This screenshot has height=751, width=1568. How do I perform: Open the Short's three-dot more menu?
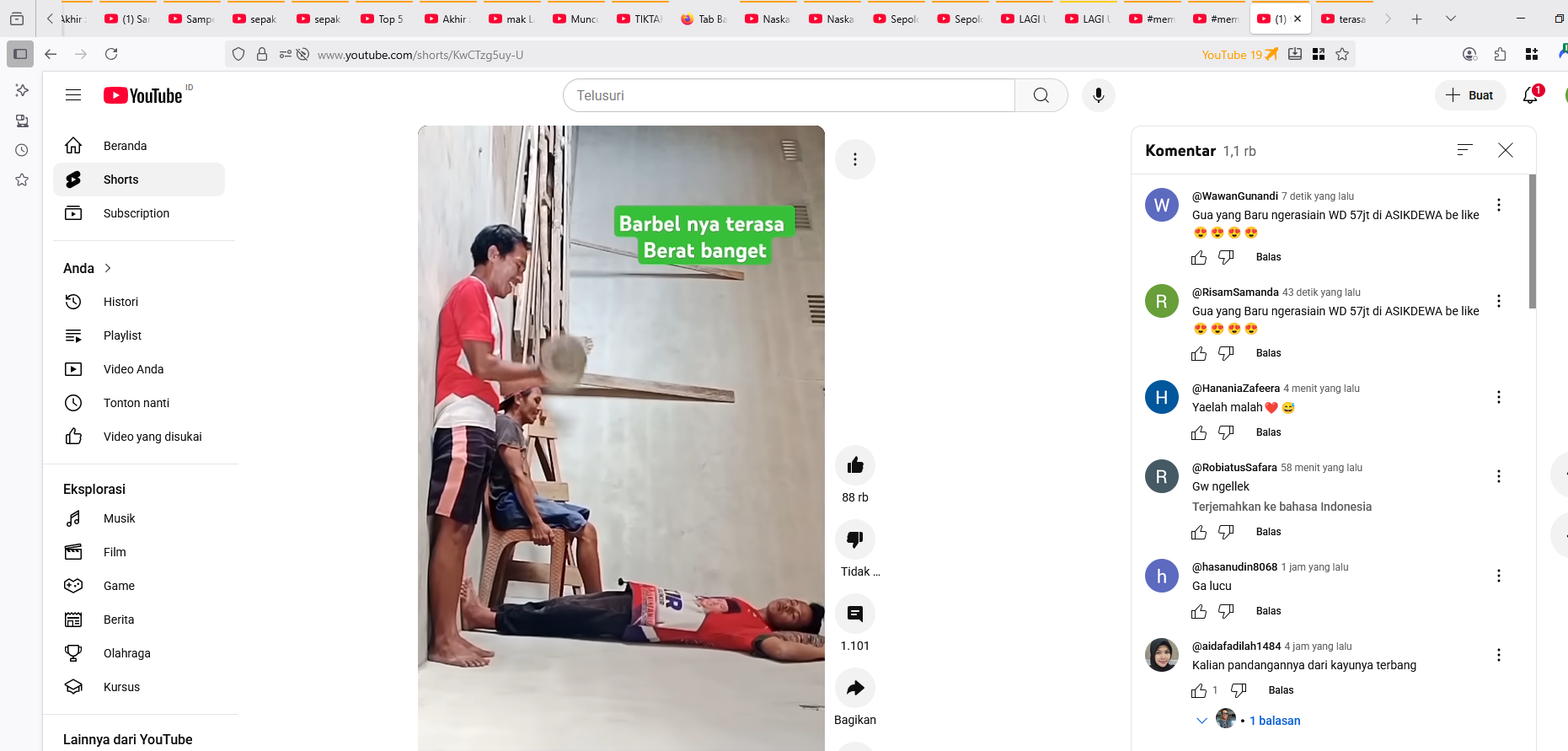[x=855, y=159]
